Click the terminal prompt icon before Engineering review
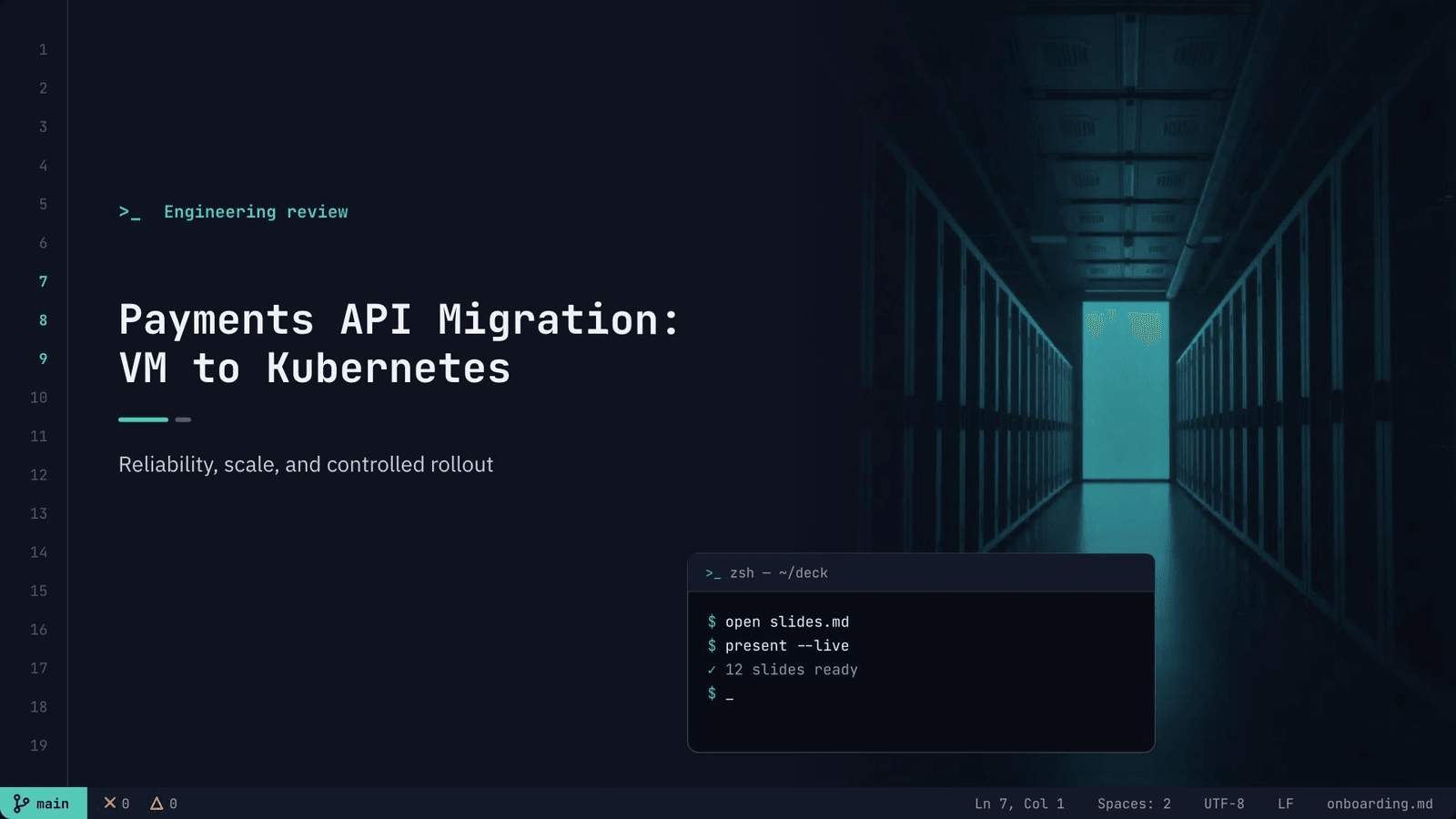The width and height of the screenshot is (1456, 819). tap(129, 212)
